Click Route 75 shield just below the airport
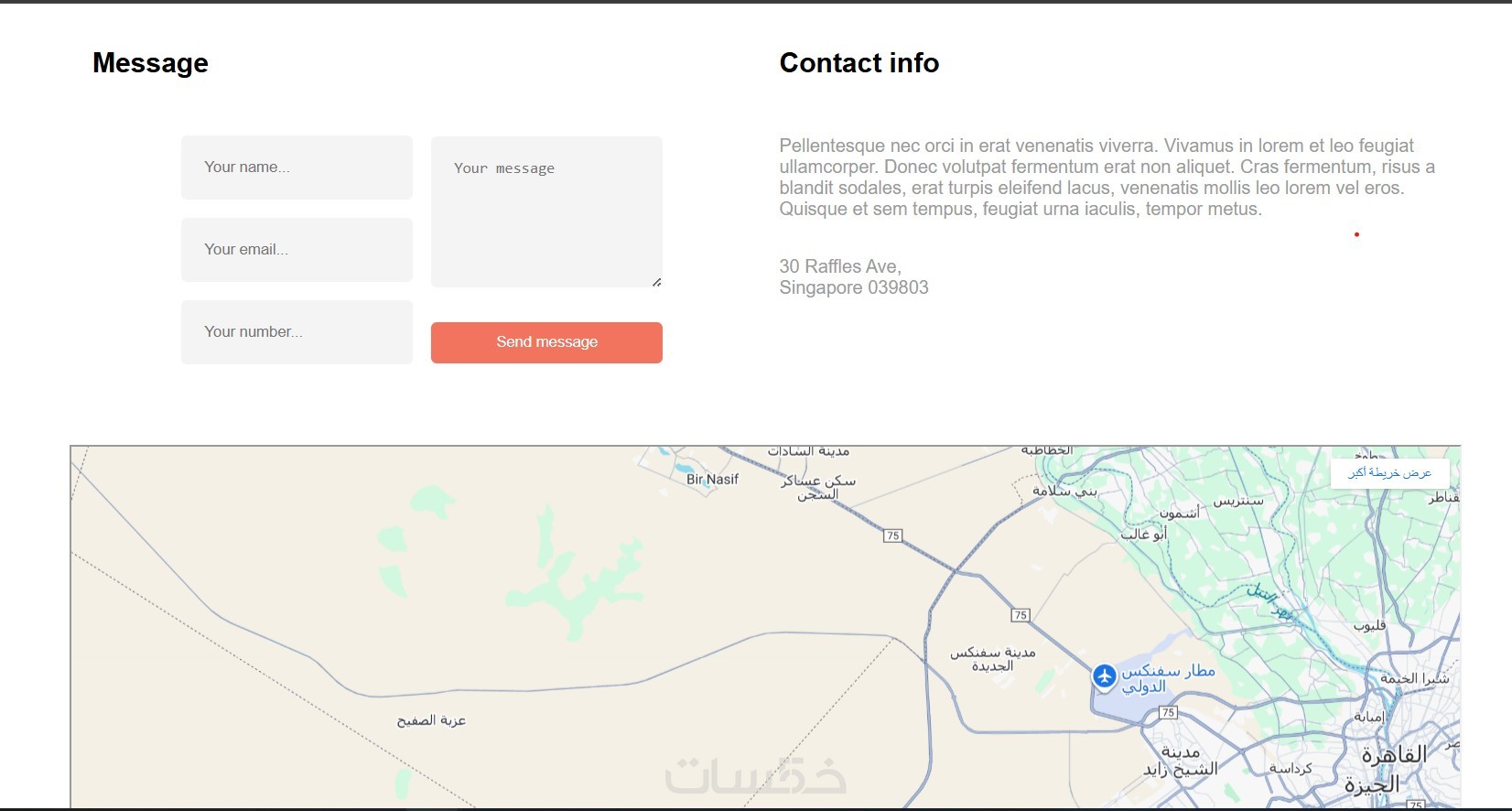 pos(1168,712)
